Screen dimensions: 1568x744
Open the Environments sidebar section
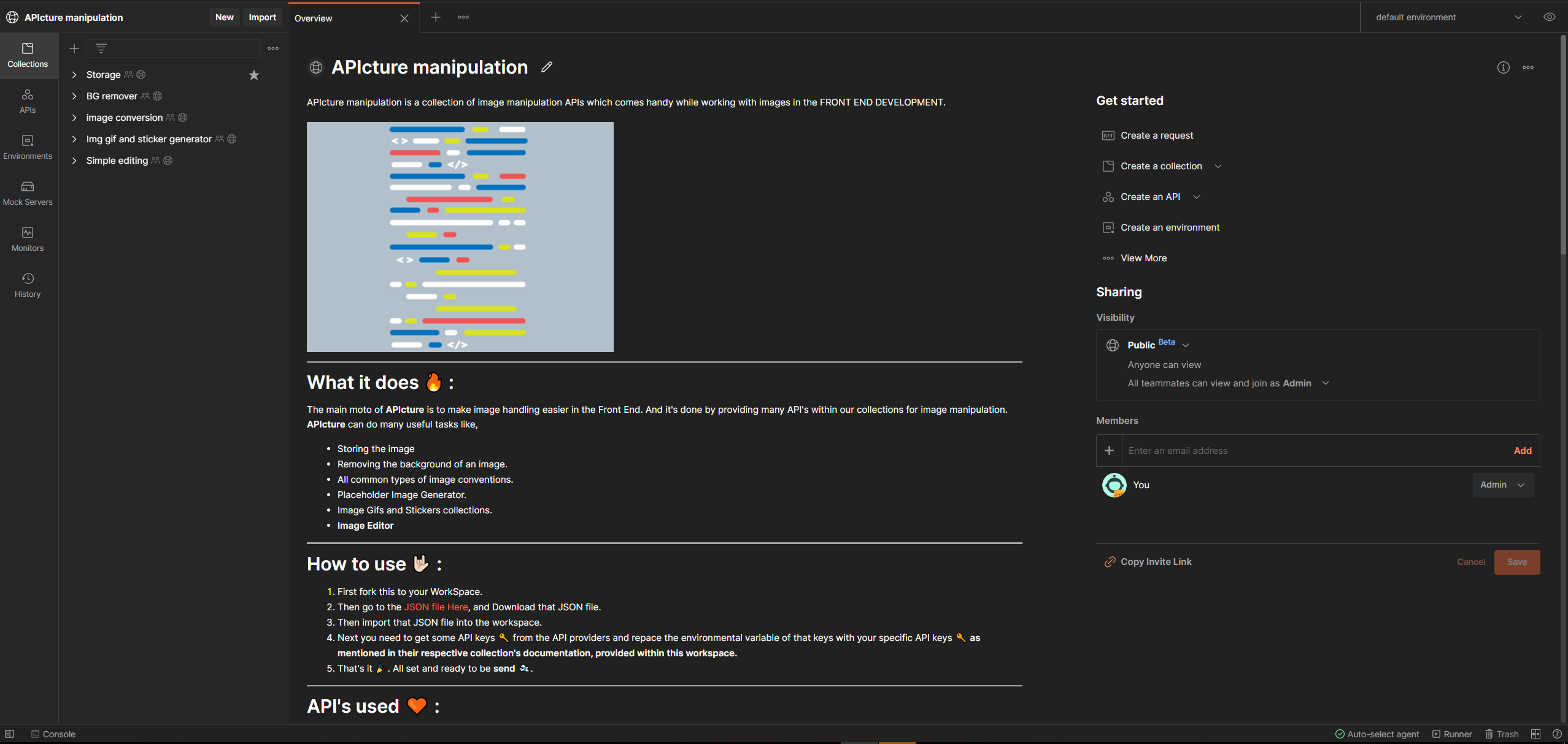[x=28, y=147]
